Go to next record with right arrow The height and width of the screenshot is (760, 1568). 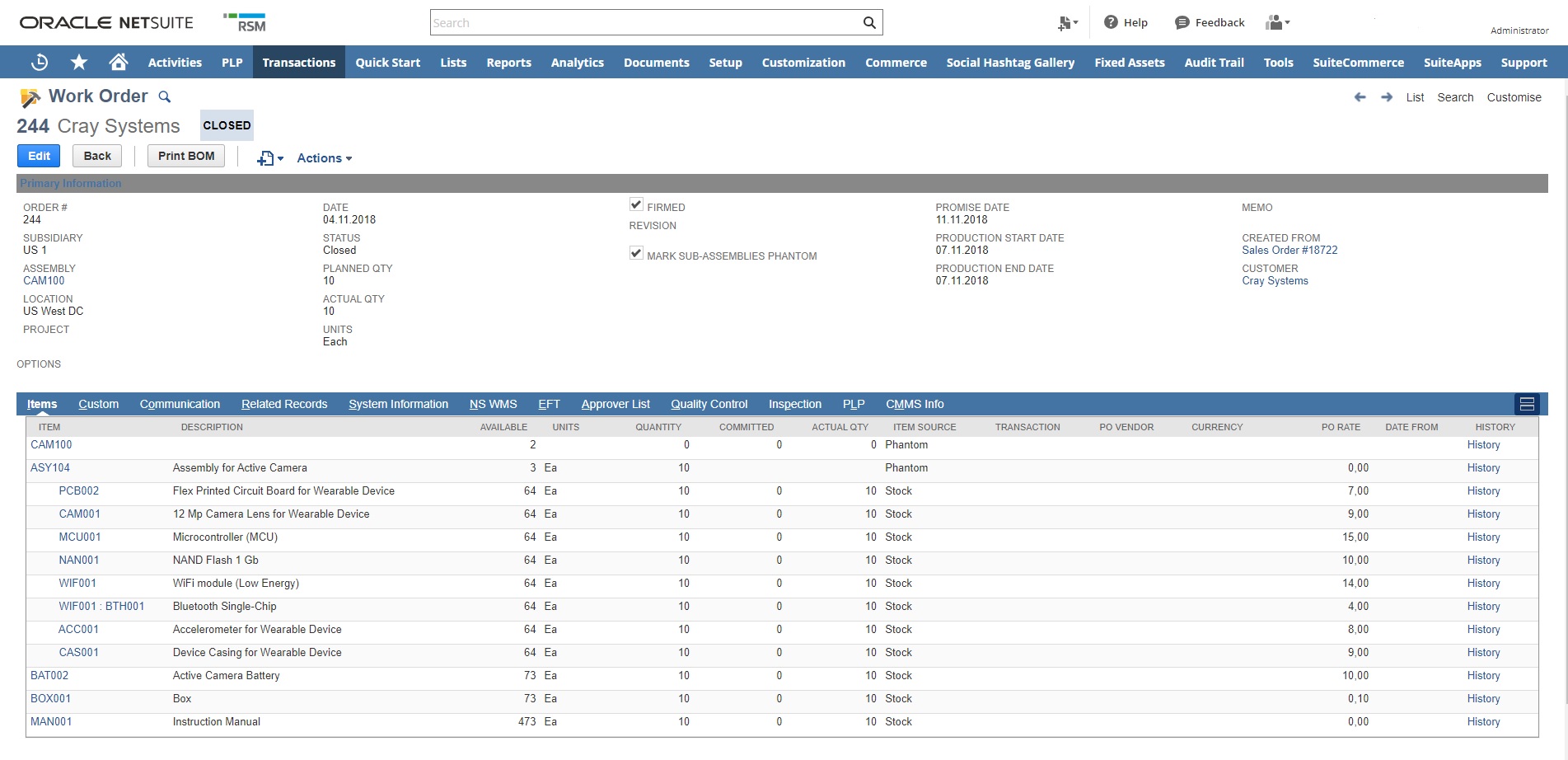coord(1387,97)
